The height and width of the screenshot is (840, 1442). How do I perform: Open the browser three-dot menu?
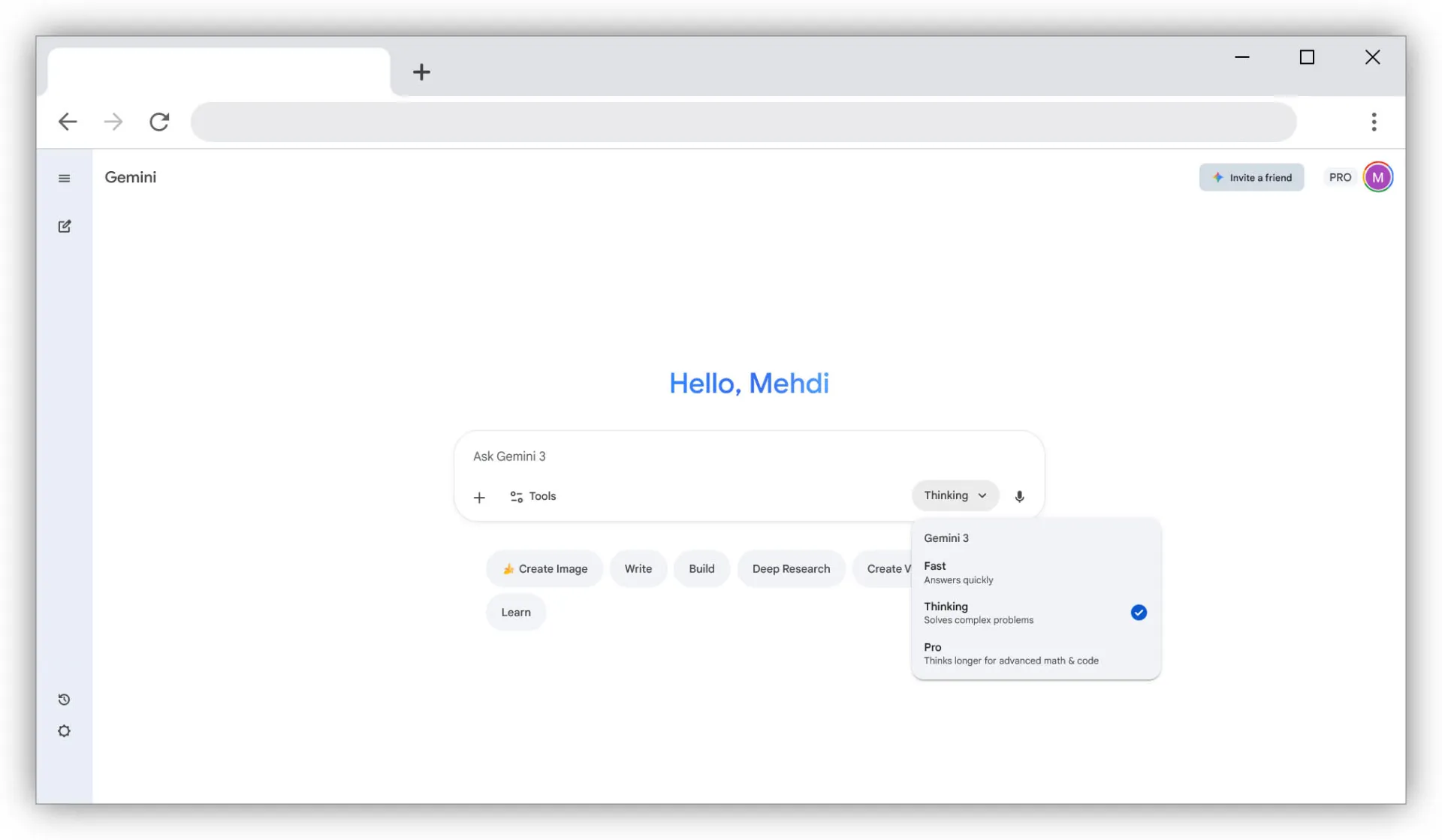tap(1374, 122)
